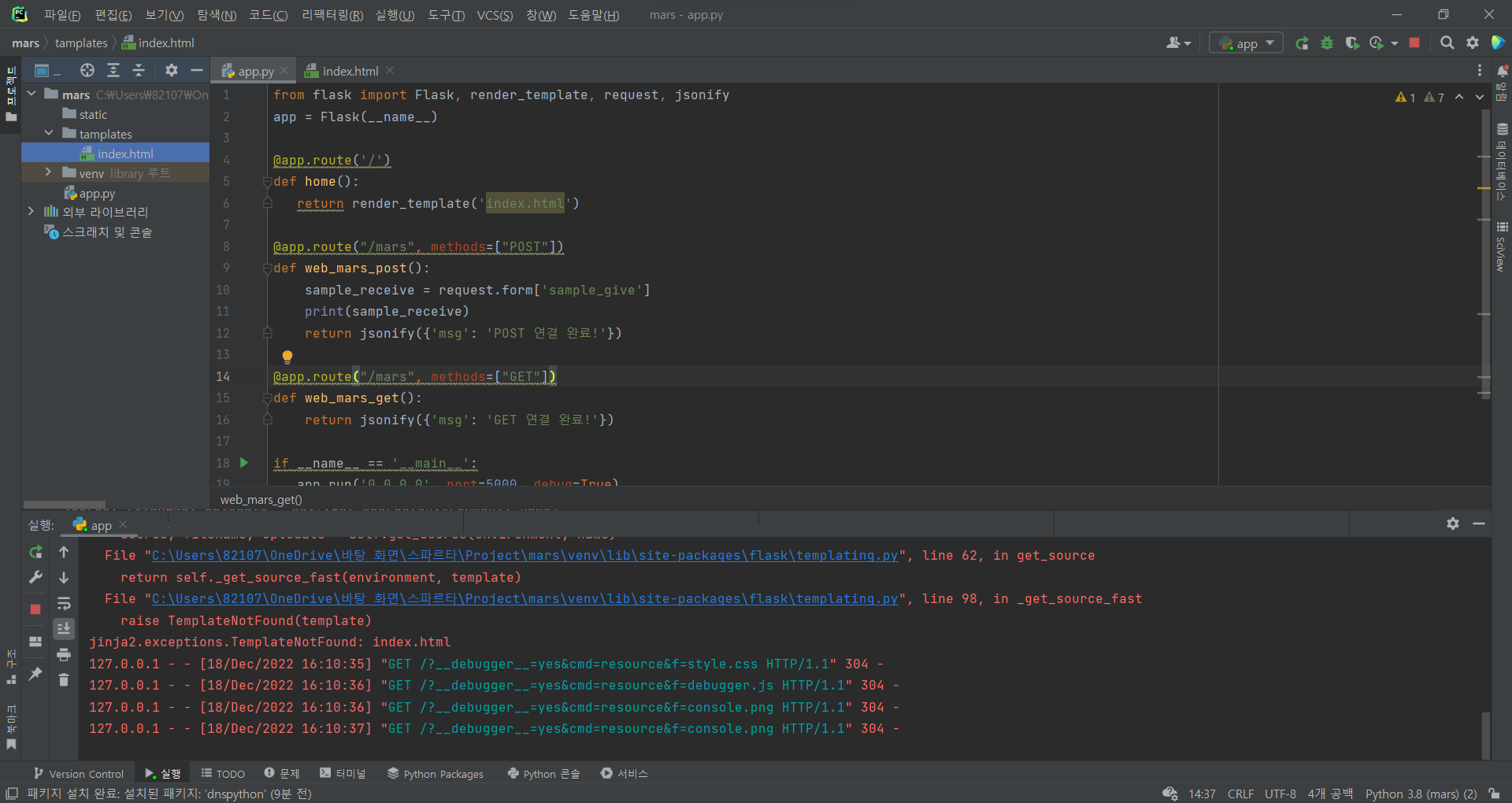Click the lightbulb intention icon in editor
Viewport: 1512px width, 803px height.
[x=287, y=357]
